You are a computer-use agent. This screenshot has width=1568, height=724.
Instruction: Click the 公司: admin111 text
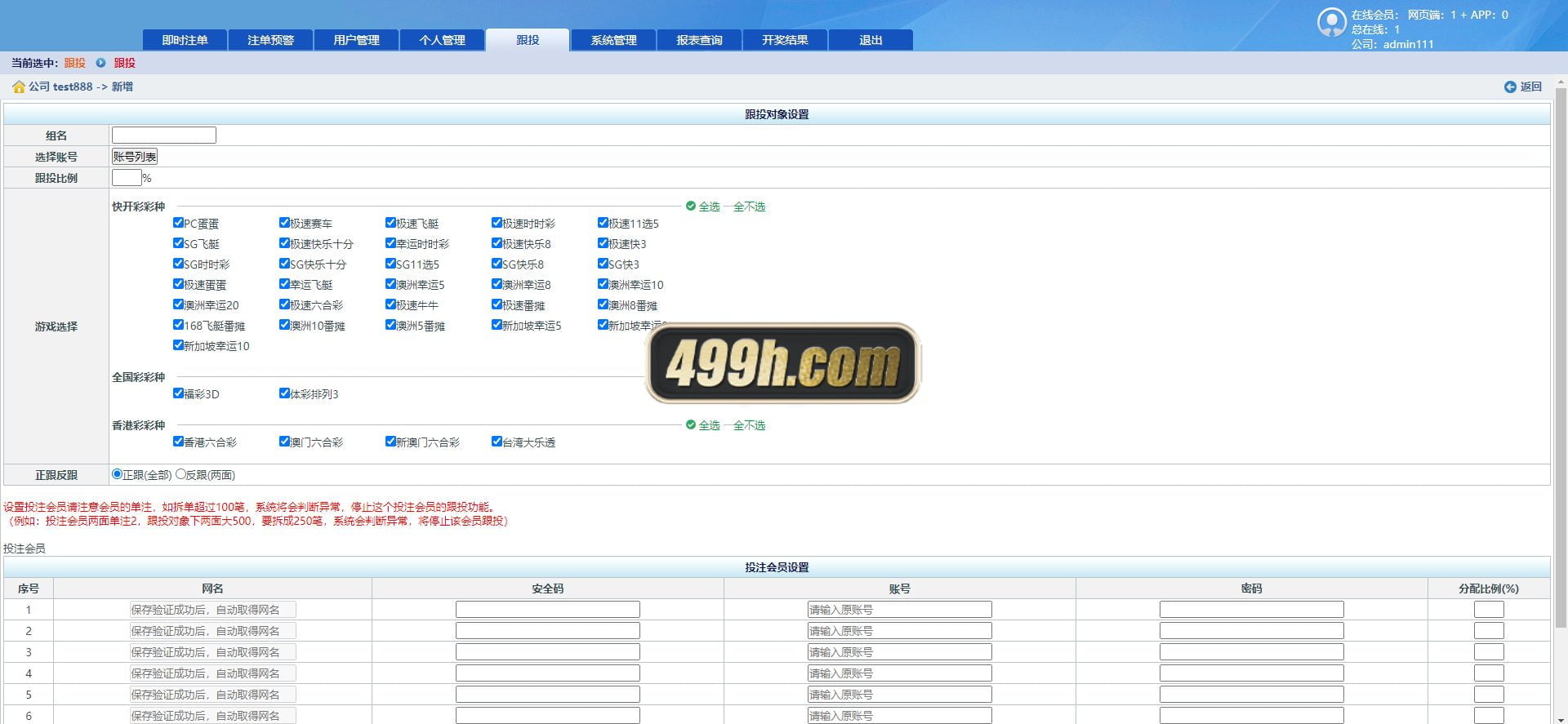point(1392,44)
